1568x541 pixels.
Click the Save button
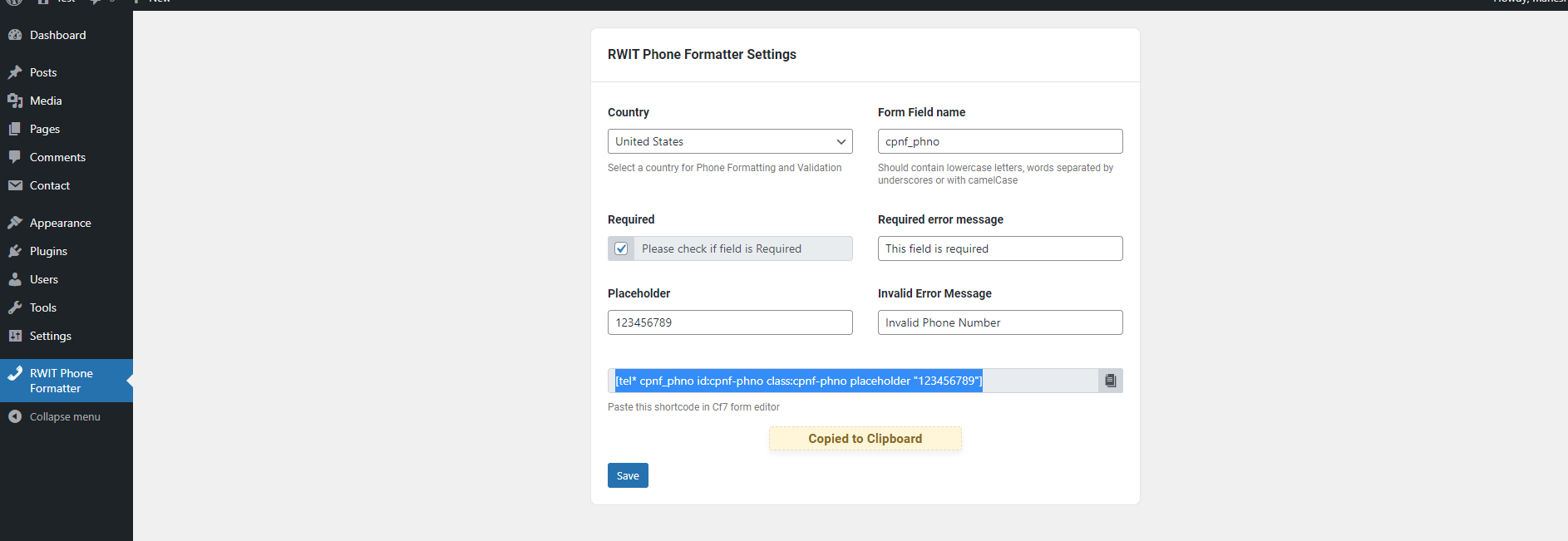coord(628,475)
